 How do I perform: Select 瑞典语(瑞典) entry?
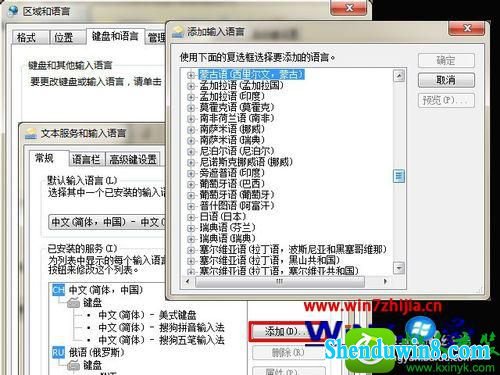[x=227, y=239]
